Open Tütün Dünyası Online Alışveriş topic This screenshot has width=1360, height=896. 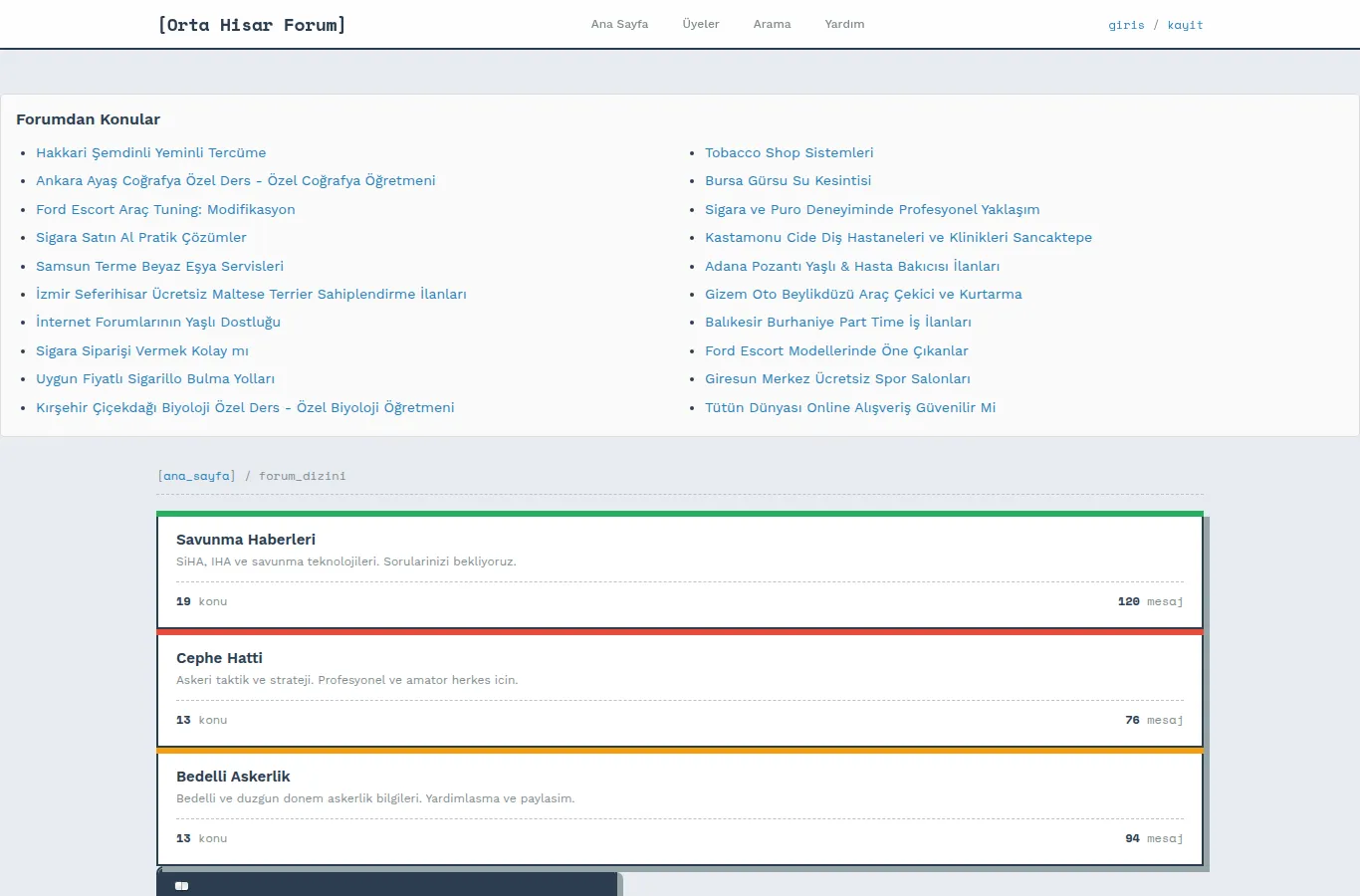tap(850, 407)
